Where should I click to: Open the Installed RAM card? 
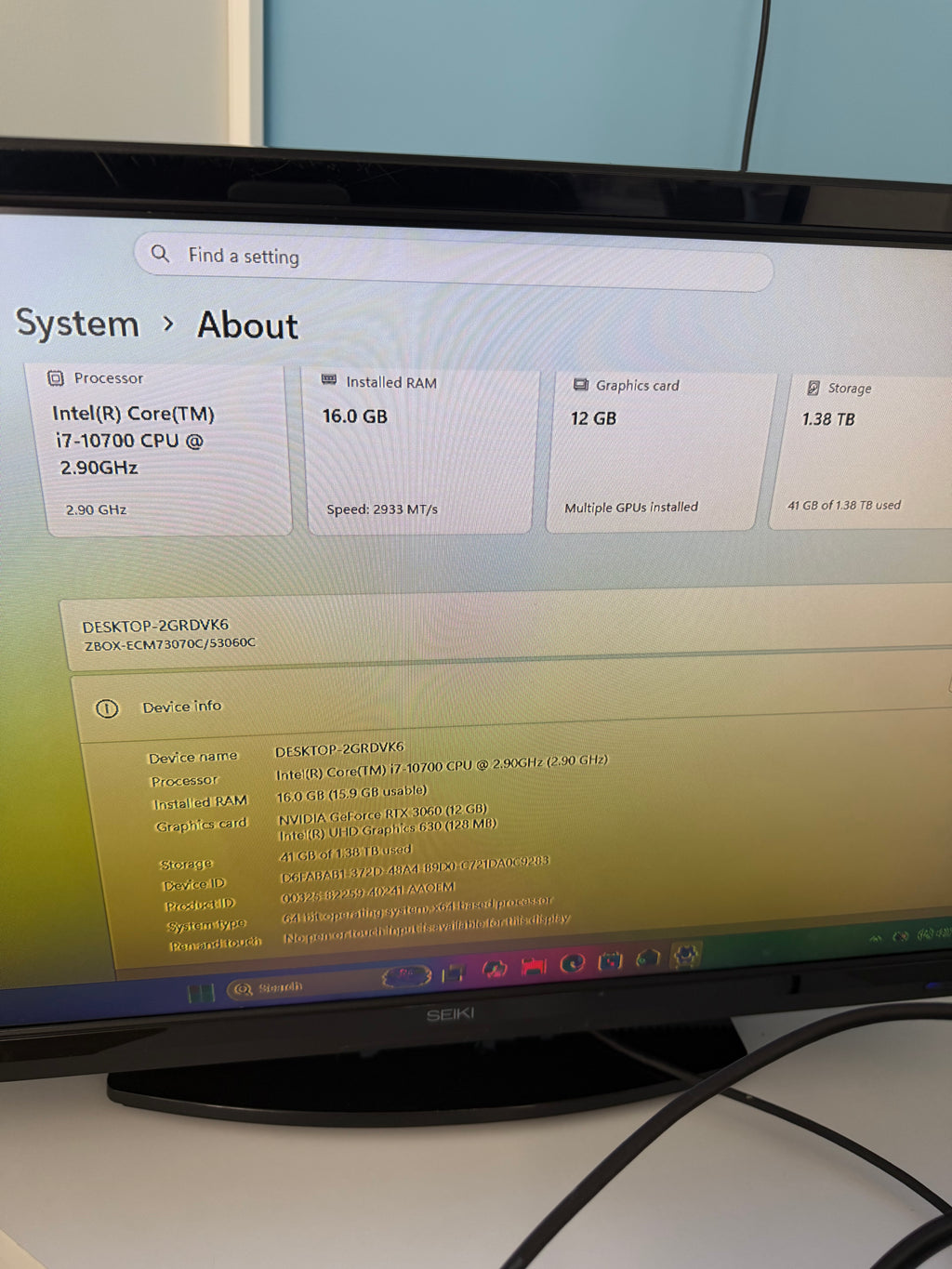420,453
